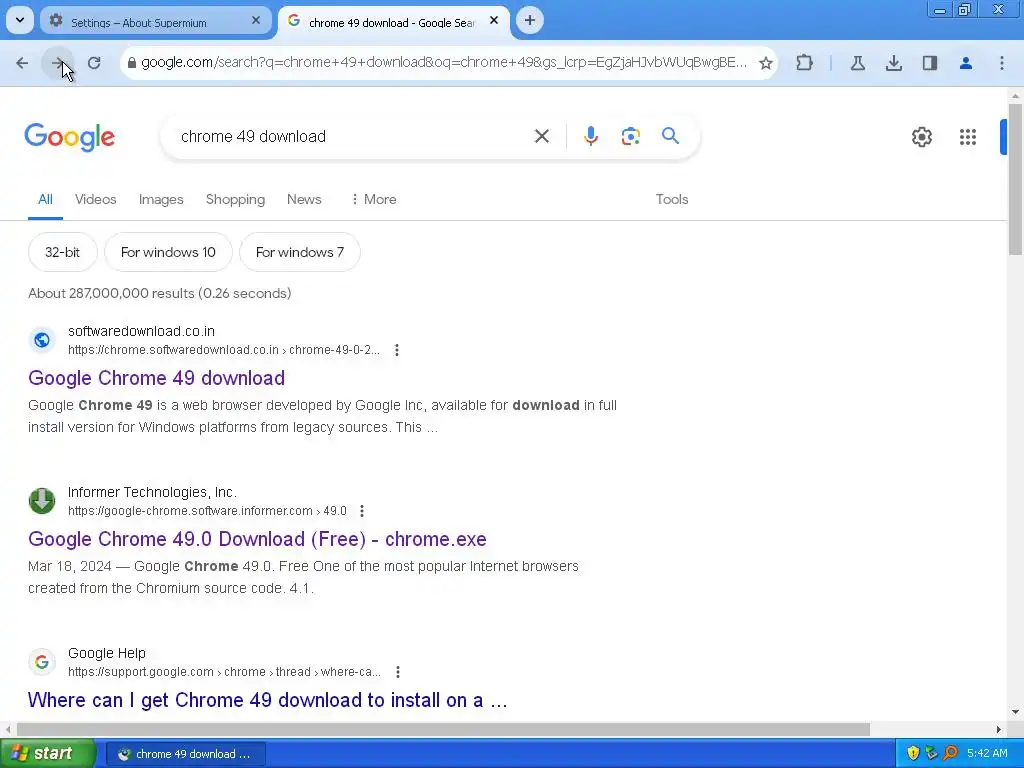Open the browser three-dot menu
The image size is (1024, 768).
point(1001,63)
